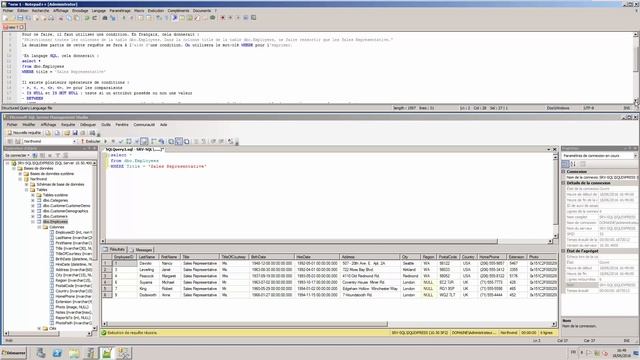Click the Dodsworth cell in results grid
The width and height of the screenshot is (640, 360).
148,295
